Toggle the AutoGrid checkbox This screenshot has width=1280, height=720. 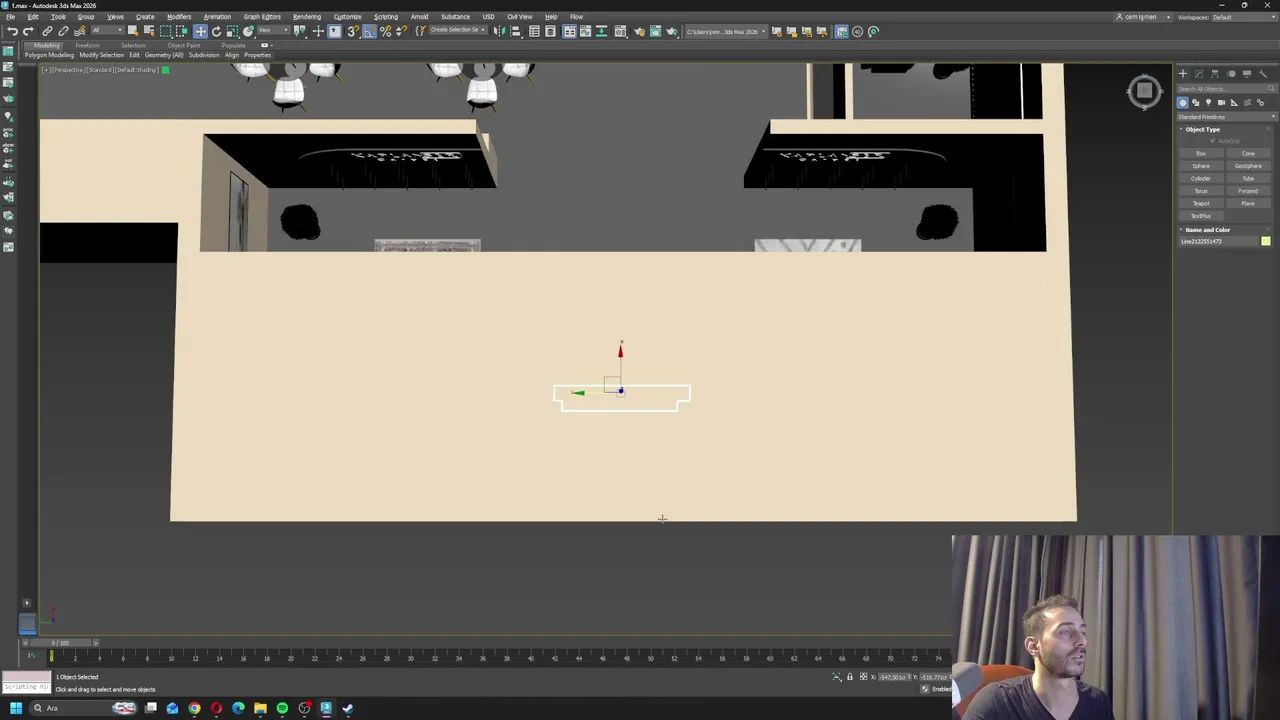click(1213, 141)
